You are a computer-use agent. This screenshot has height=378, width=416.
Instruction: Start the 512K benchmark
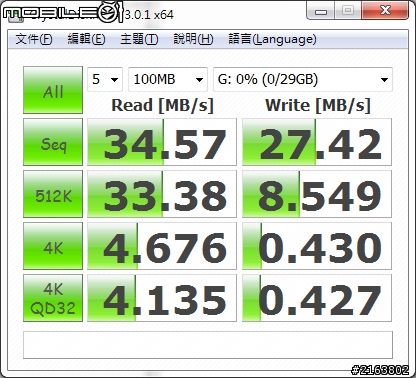coord(53,194)
